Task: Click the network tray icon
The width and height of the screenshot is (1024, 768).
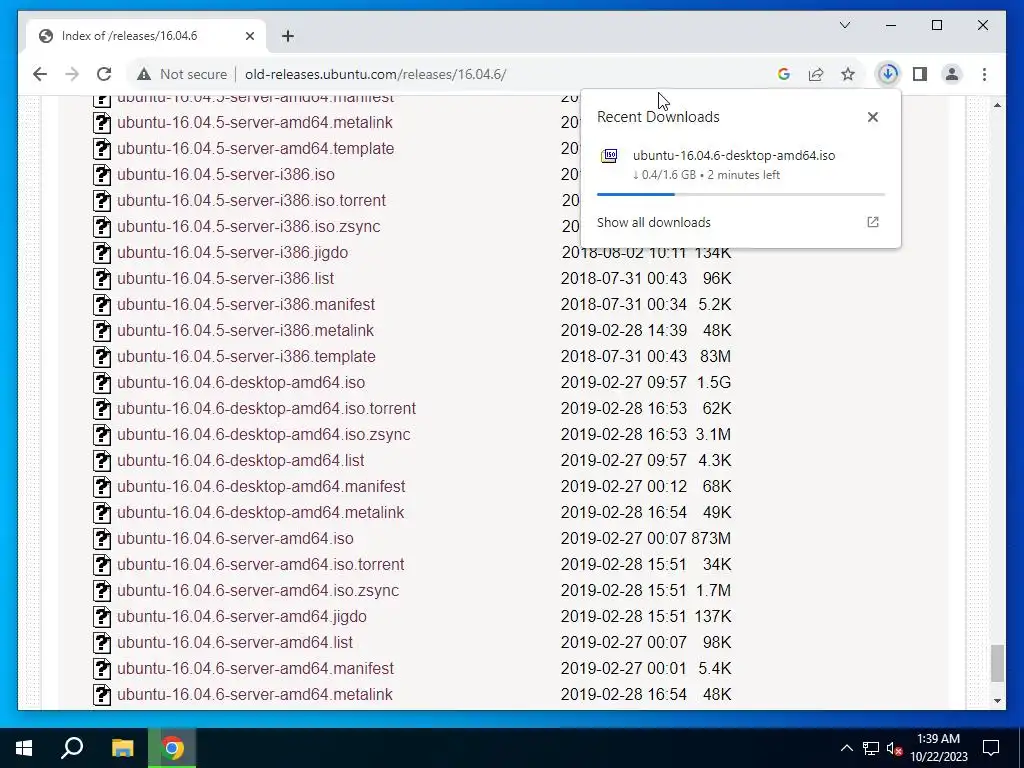Action: pos(871,748)
